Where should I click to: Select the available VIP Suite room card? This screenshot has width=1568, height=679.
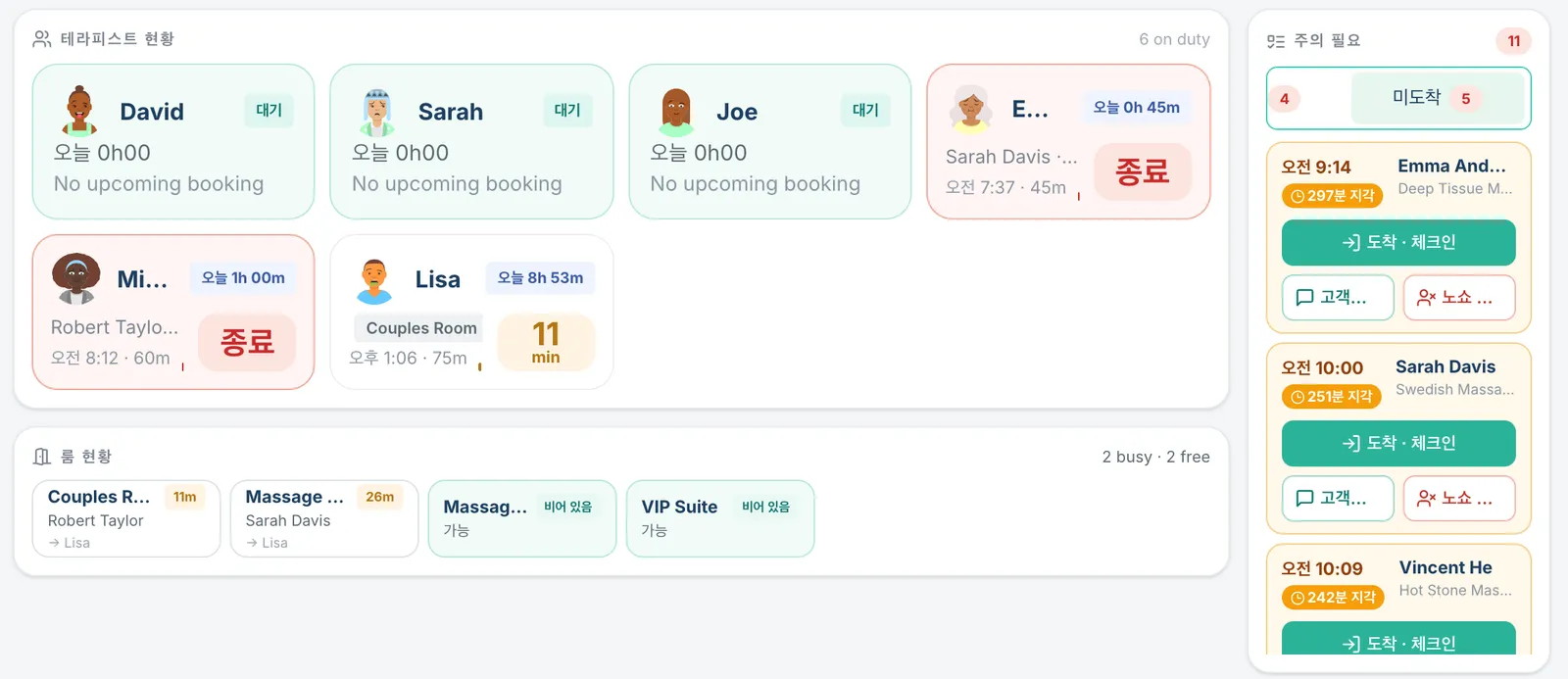click(720, 518)
